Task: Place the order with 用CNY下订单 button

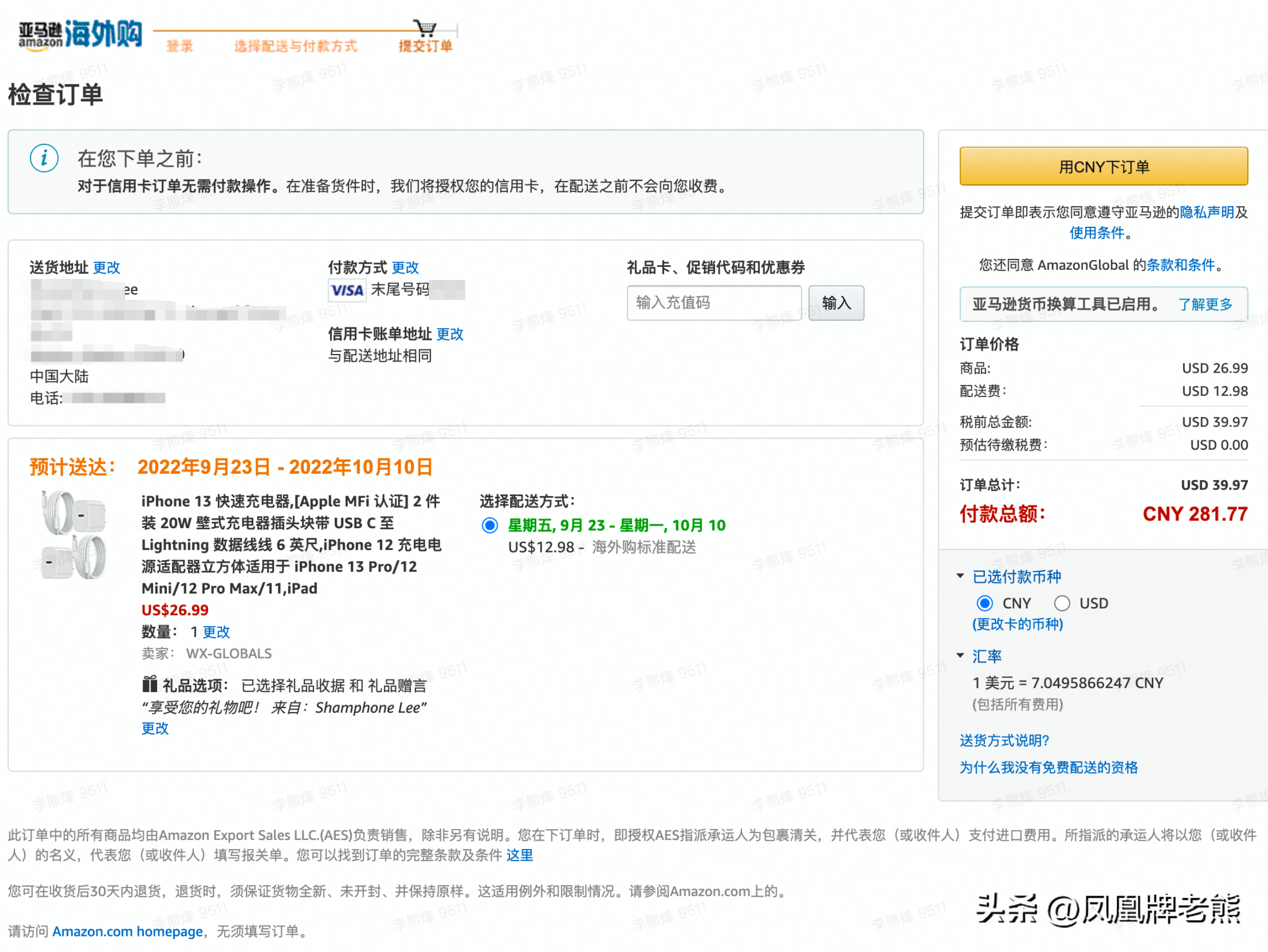Action: pyautogui.click(x=1104, y=166)
